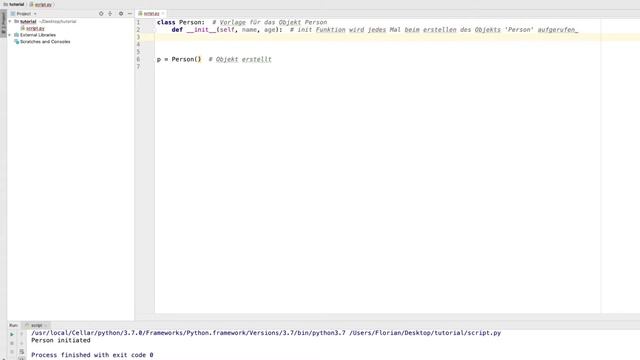This screenshot has height=360, width=640.
Task: Open the vertical Project tool window tab
Action: click(x=3, y=22)
